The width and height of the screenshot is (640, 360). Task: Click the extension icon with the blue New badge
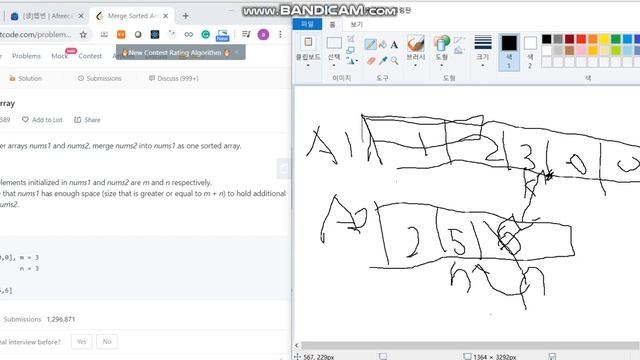pos(222,36)
